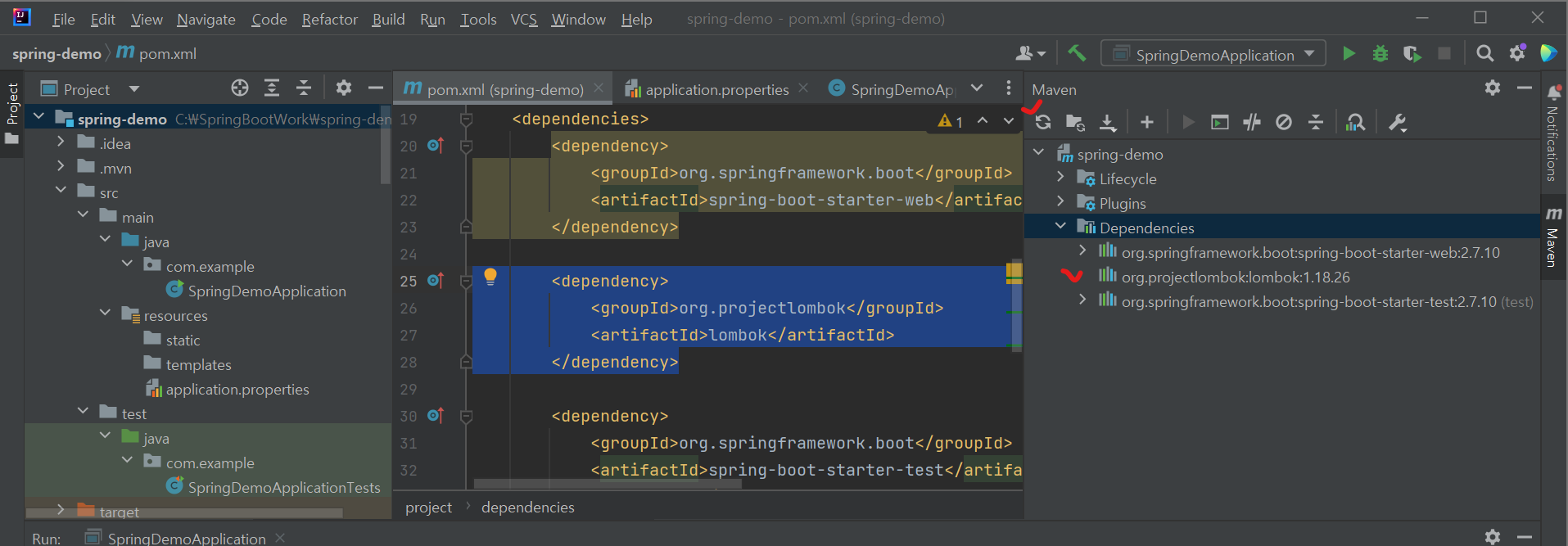This screenshot has height=546, width=1568.
Task: Hide the Project tool window
Action: tap(376, 88)
